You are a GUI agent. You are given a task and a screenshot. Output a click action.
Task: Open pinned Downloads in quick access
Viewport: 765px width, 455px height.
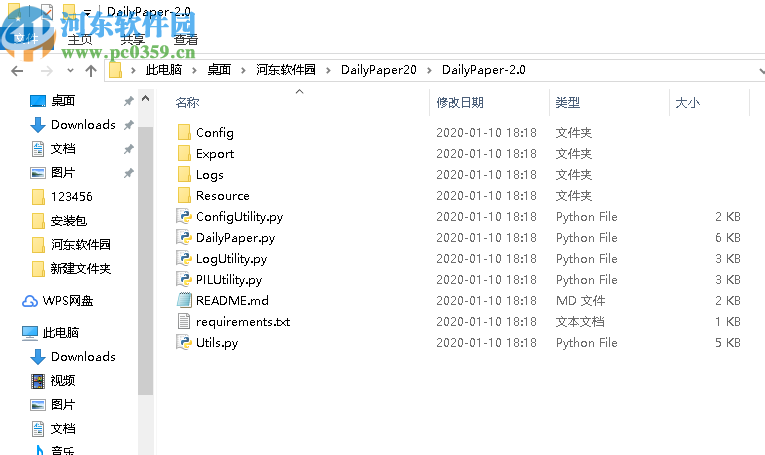click(x=73, y=125)
